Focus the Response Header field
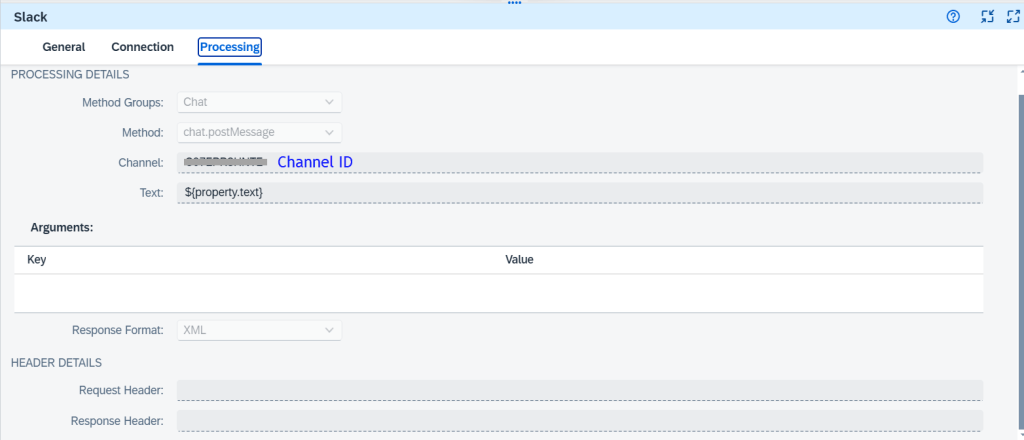 coord(580,420)
